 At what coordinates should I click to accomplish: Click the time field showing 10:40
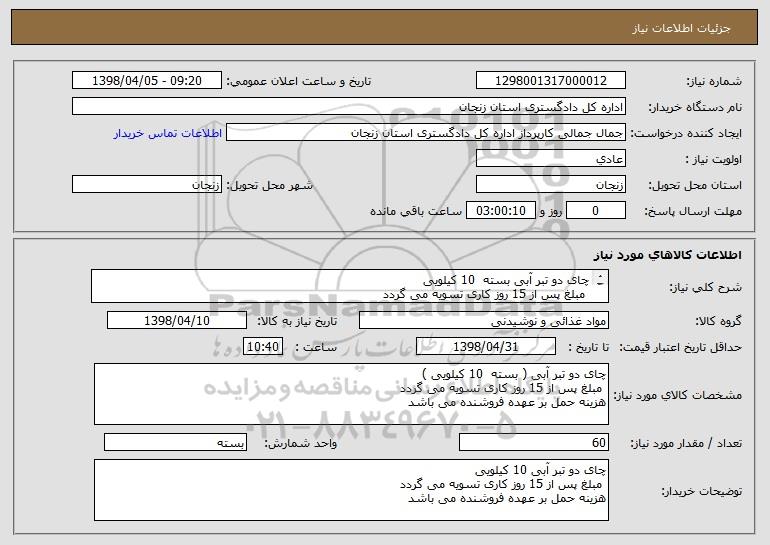click(263, 347)
